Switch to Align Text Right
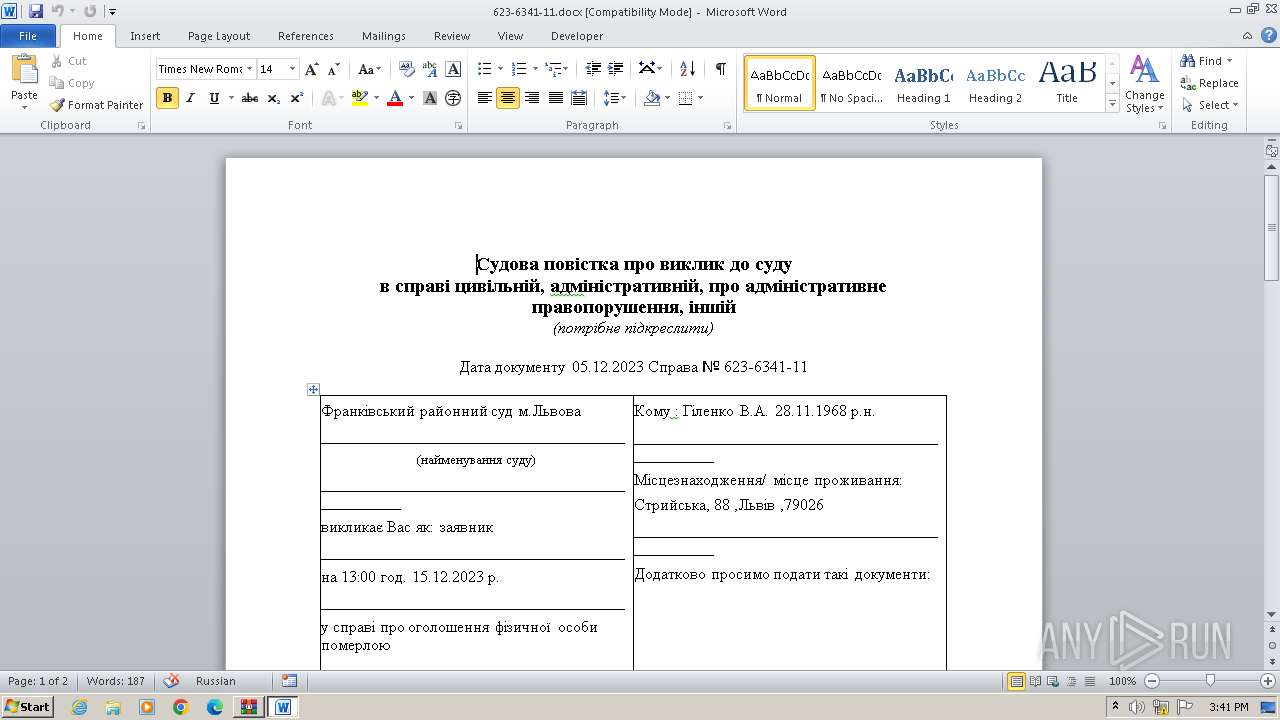1280x720 pixels. (532, 98)
